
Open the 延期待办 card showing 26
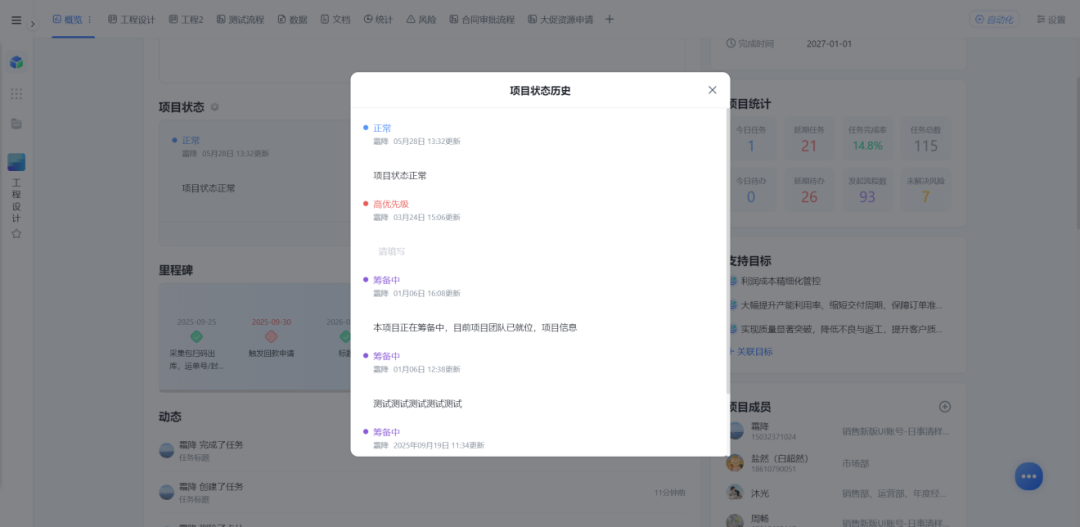coord(809,189)
